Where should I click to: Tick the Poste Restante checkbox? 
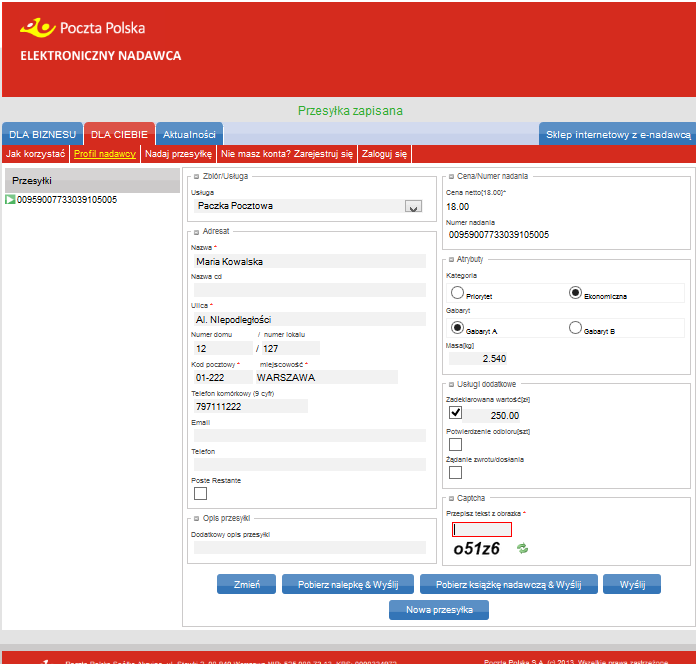pyautogui.click(x=200, y=493)
